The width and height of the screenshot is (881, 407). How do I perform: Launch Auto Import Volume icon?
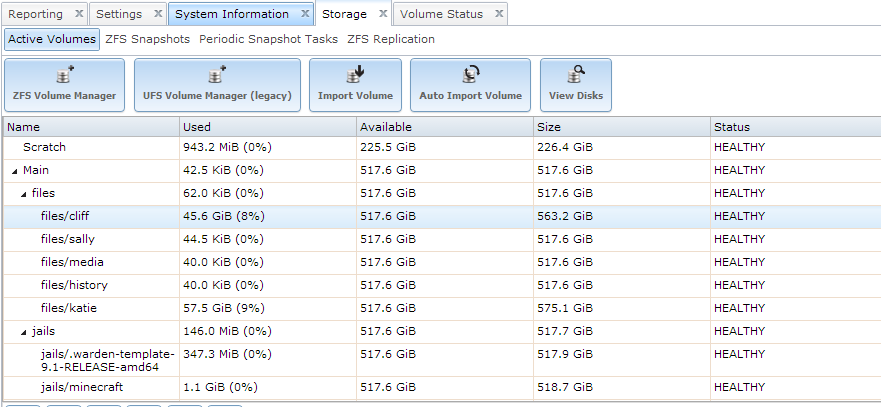(470, 75)
